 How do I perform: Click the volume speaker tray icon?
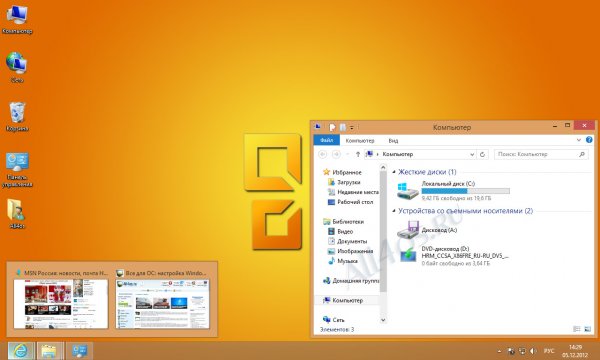(x=533, y=351)
